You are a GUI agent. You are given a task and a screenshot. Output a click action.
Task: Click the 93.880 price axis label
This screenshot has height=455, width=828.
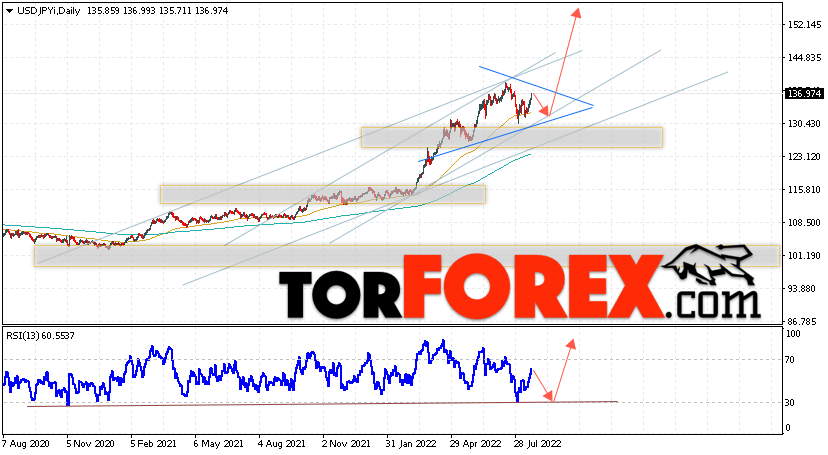(x=804, y=289)
